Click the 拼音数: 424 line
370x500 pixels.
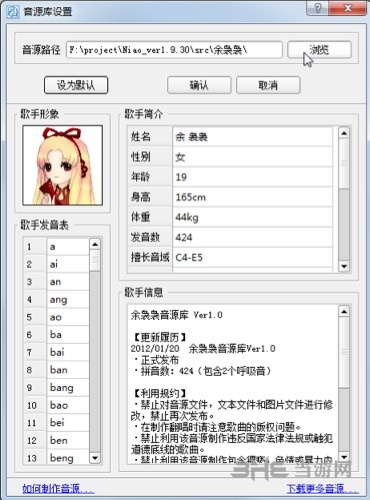tap(203, 371)
